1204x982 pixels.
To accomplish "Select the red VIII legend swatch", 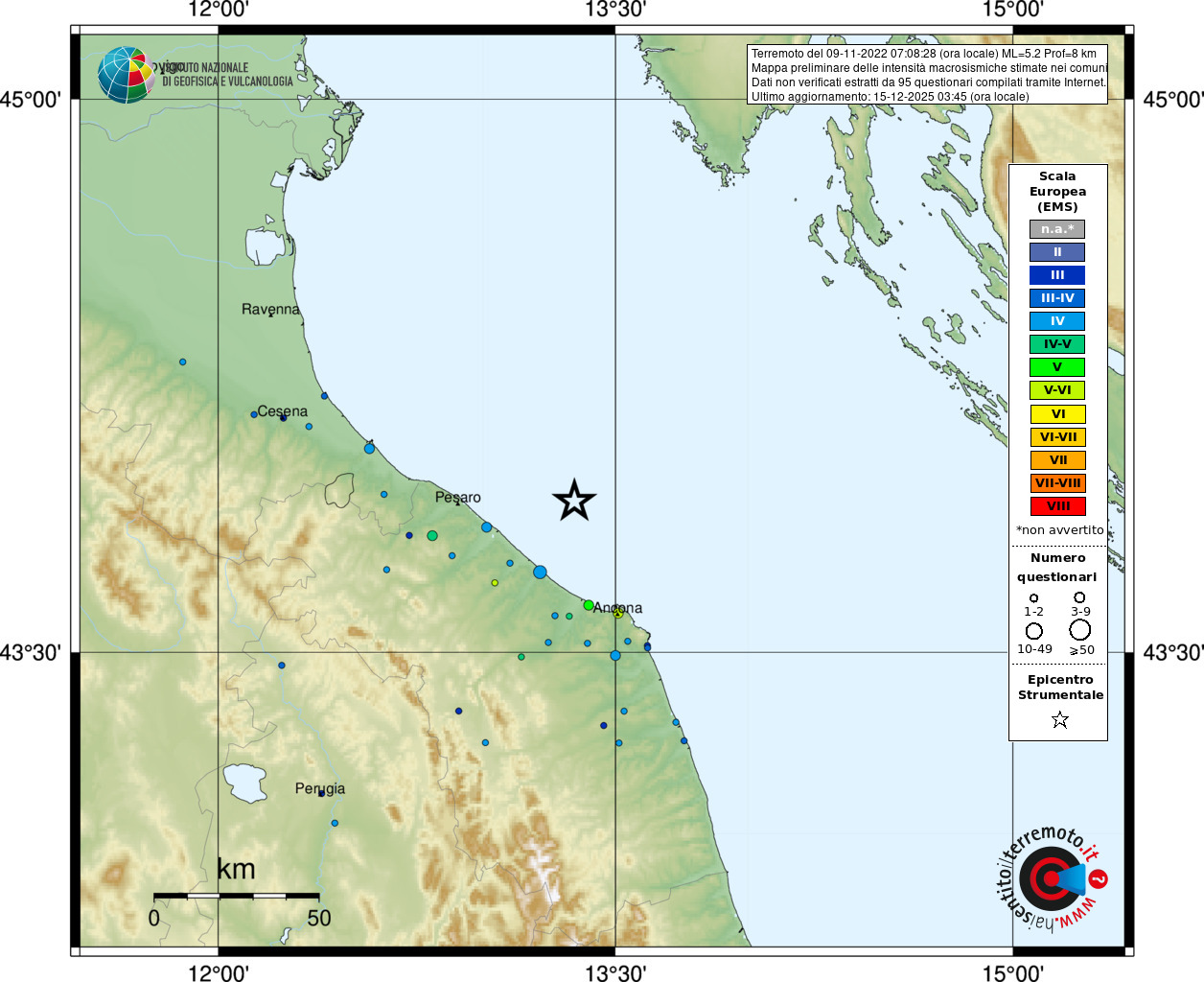I will coord(1058,506).
